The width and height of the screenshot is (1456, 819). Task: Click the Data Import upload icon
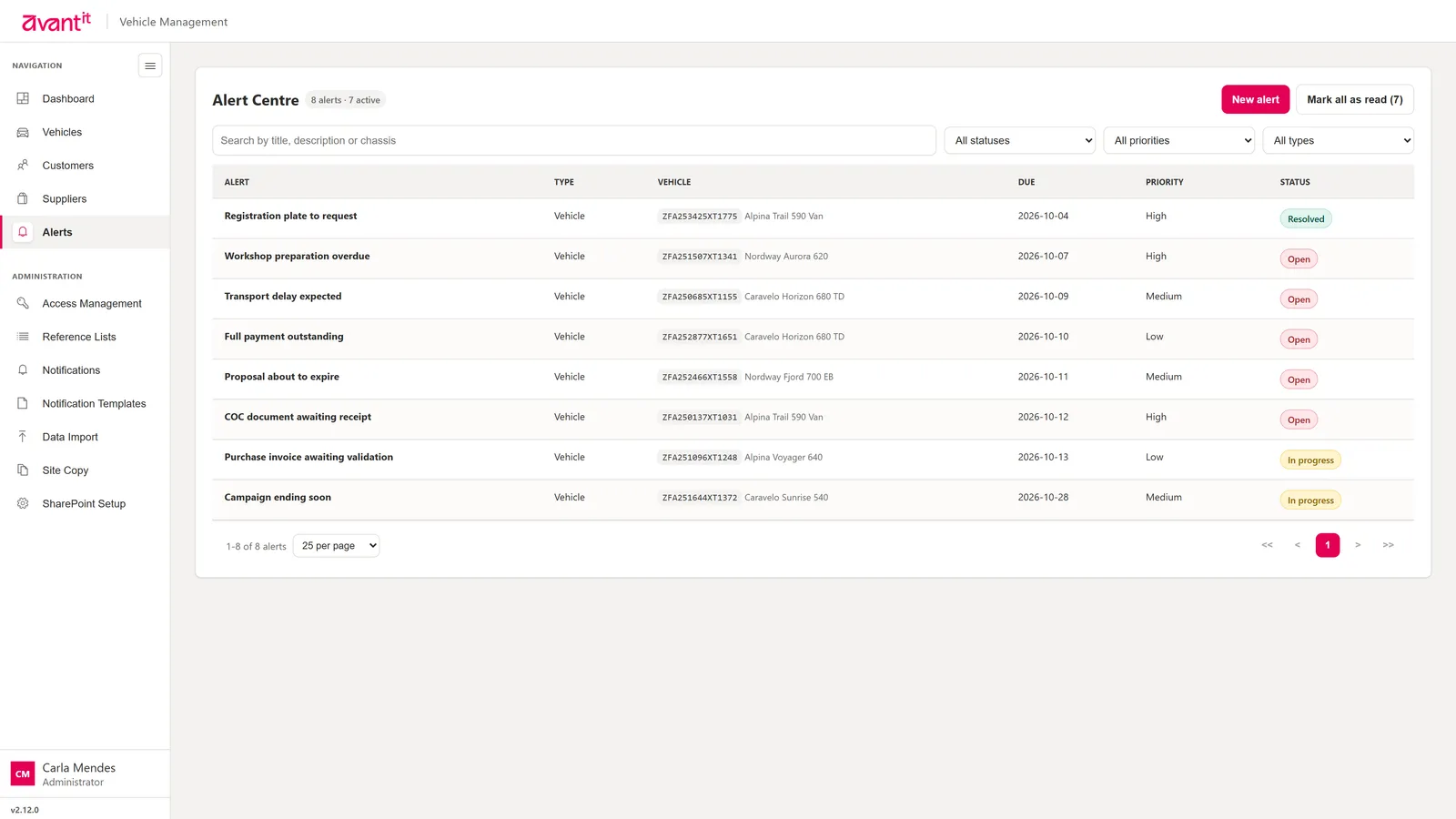pyautogui.click(x=23, y=437)
